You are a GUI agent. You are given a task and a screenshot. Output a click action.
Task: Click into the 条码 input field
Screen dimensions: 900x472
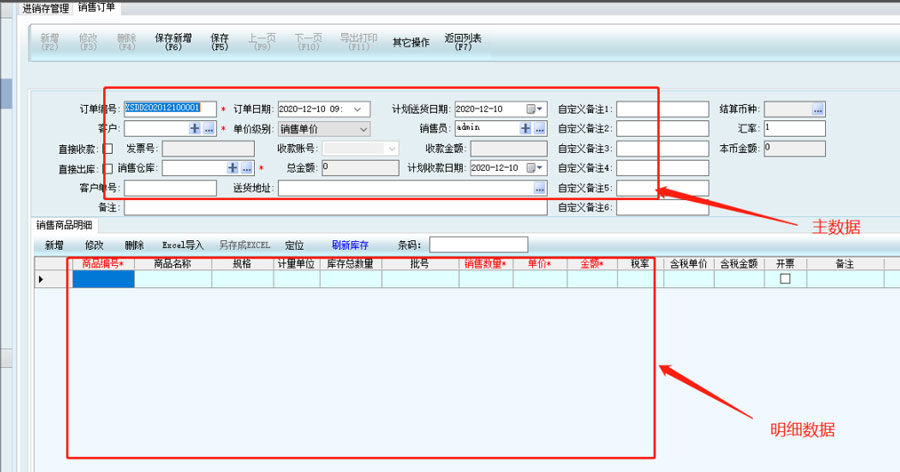[477, 245]
